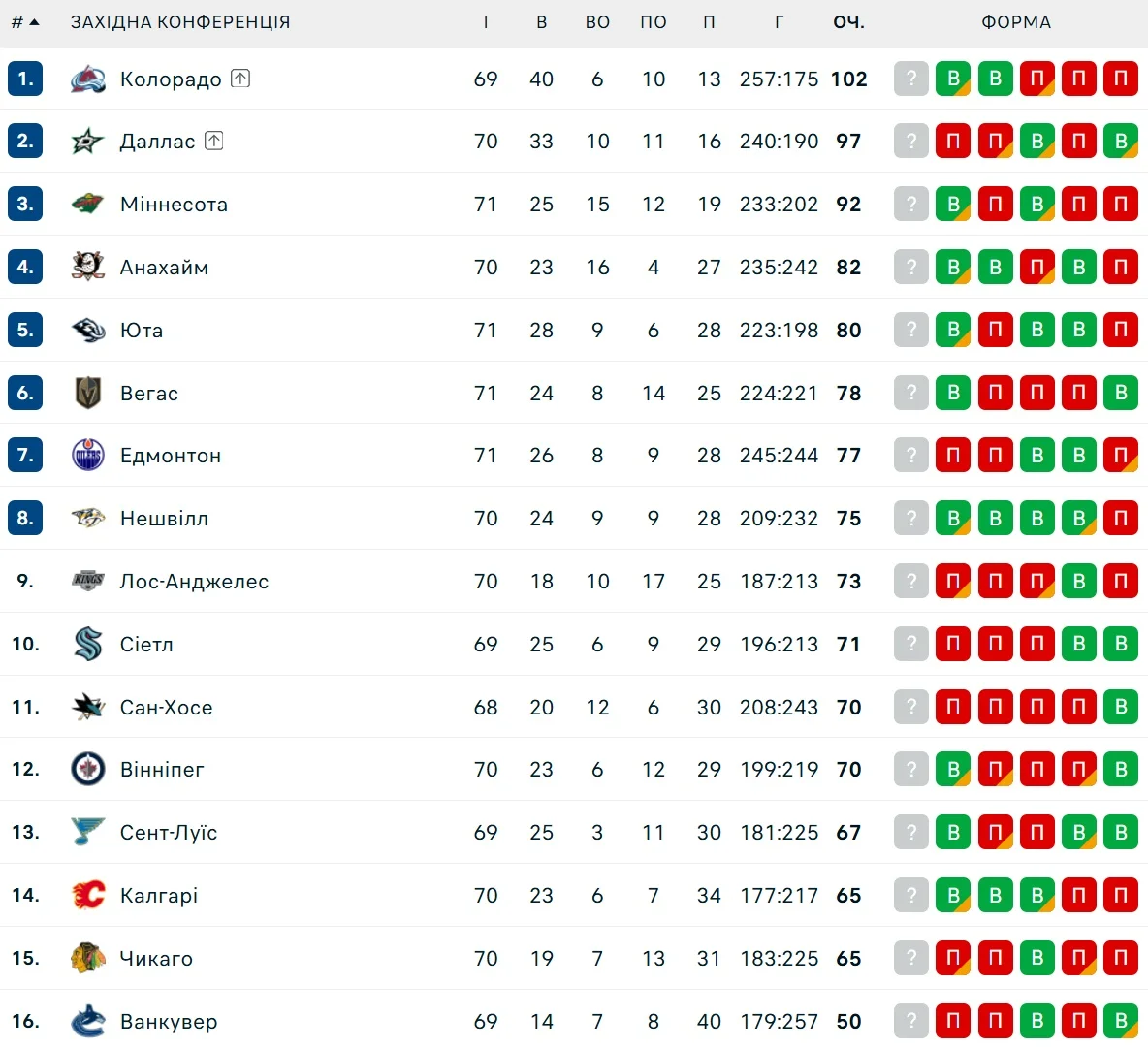Click the Dallas Stars team logo
Screen dimensions: 1148x1047
point(88,142)
